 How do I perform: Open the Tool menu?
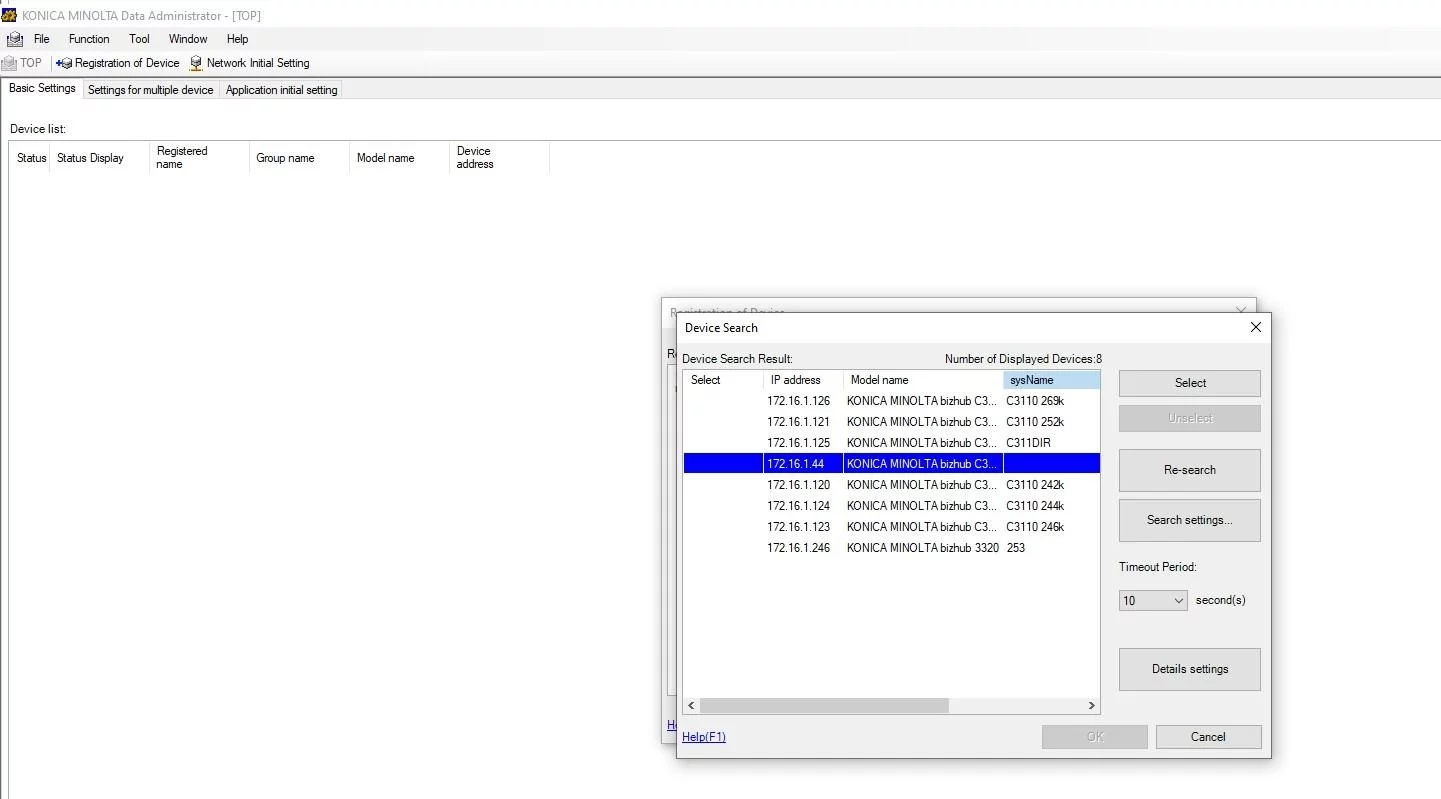point(139,39)
